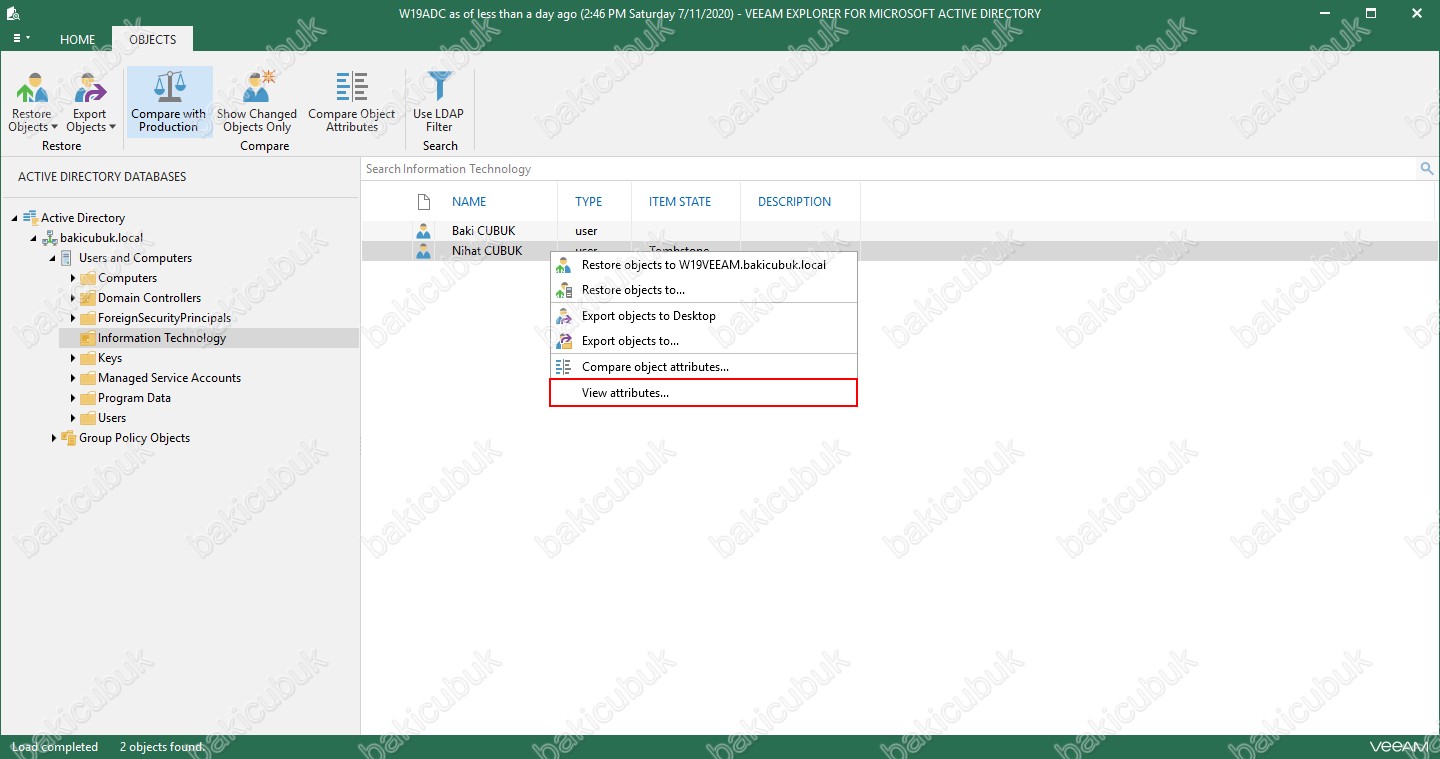Switch to the HOME tab
Screen dimensions: 1440x759
[77, 39]
